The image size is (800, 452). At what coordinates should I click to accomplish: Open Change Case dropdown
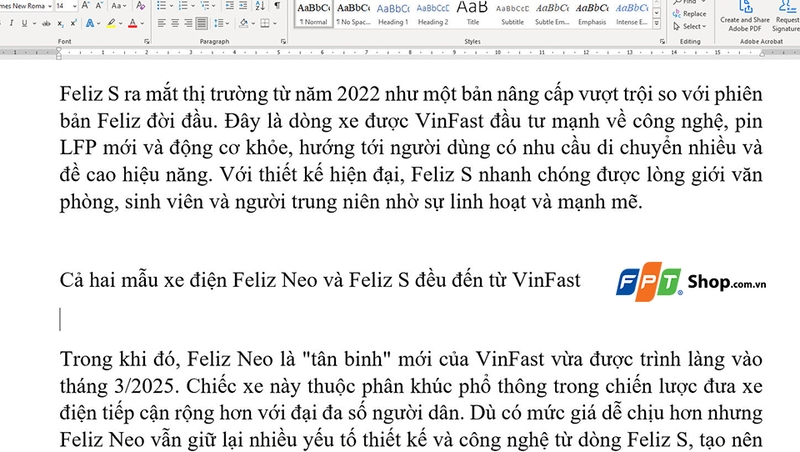point(118,6)
